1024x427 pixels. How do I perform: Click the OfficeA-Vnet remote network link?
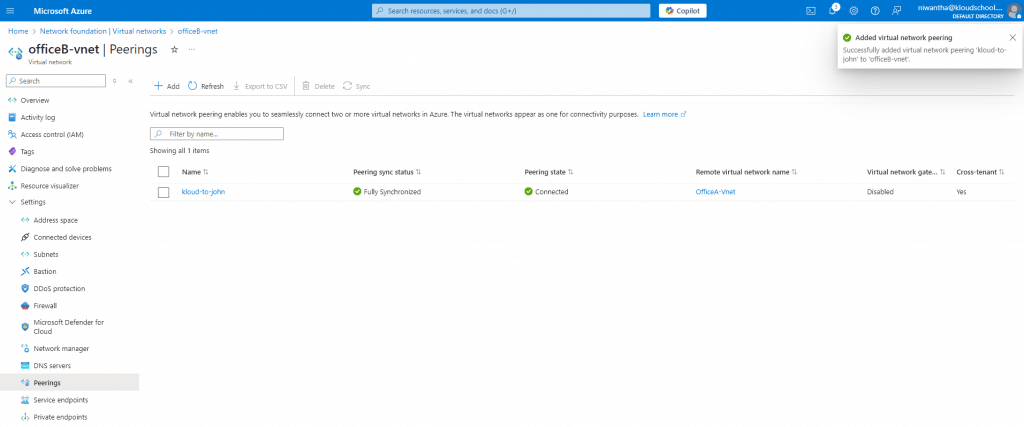[x=715, y=192]
